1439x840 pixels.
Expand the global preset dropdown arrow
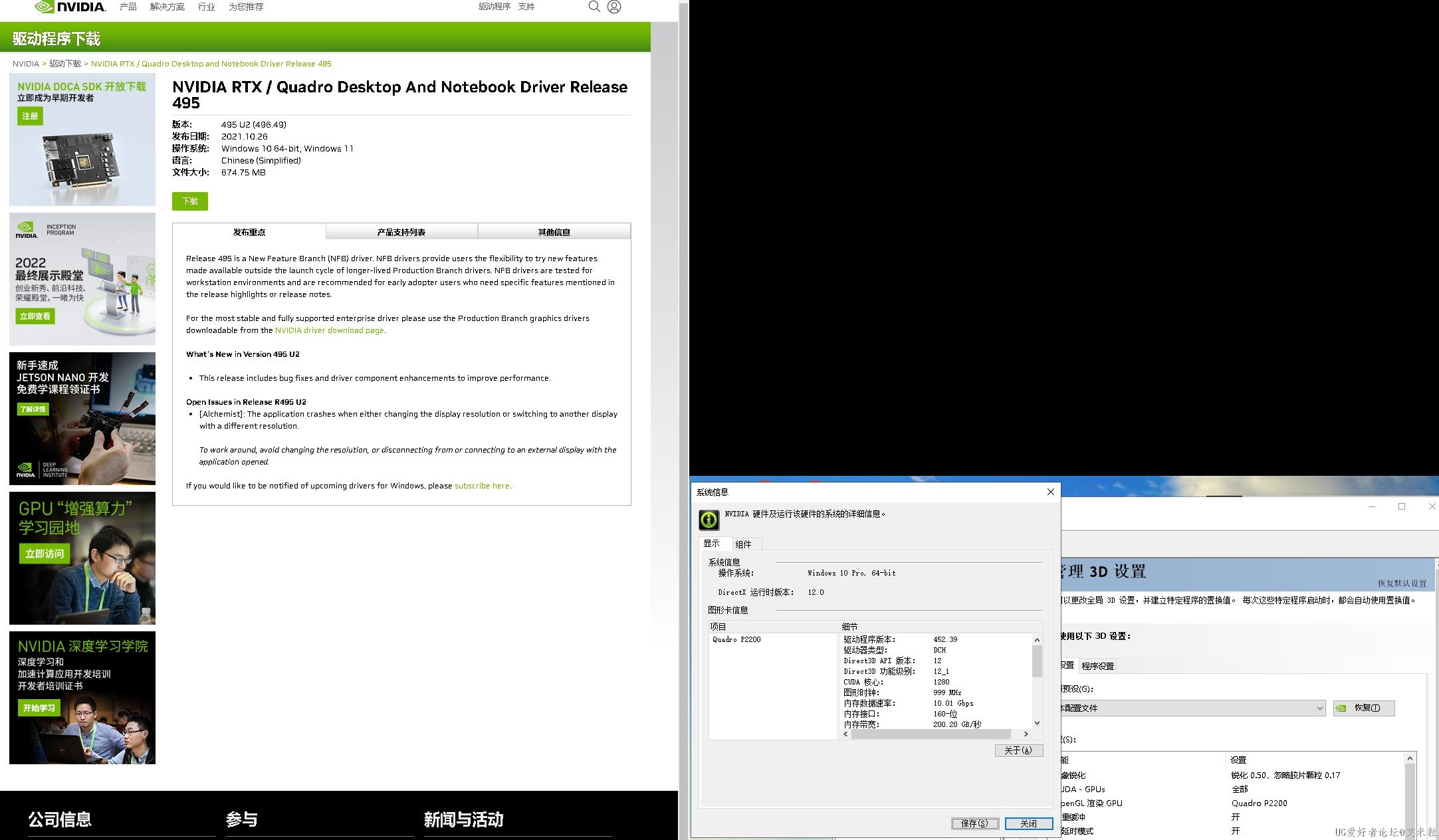1319,708
